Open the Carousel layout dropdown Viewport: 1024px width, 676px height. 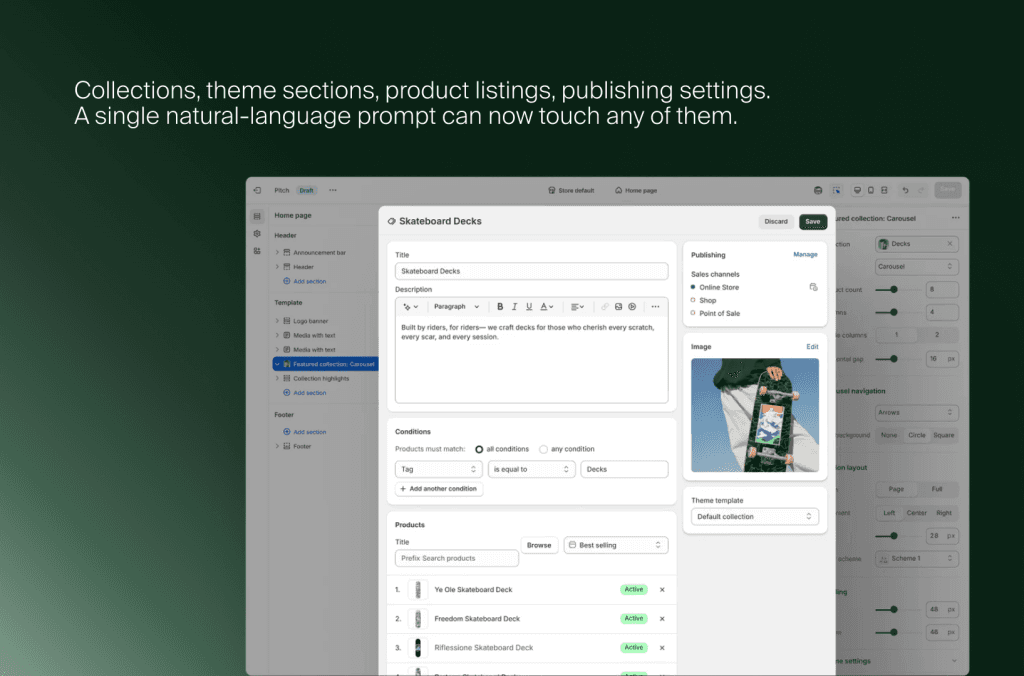916,266
